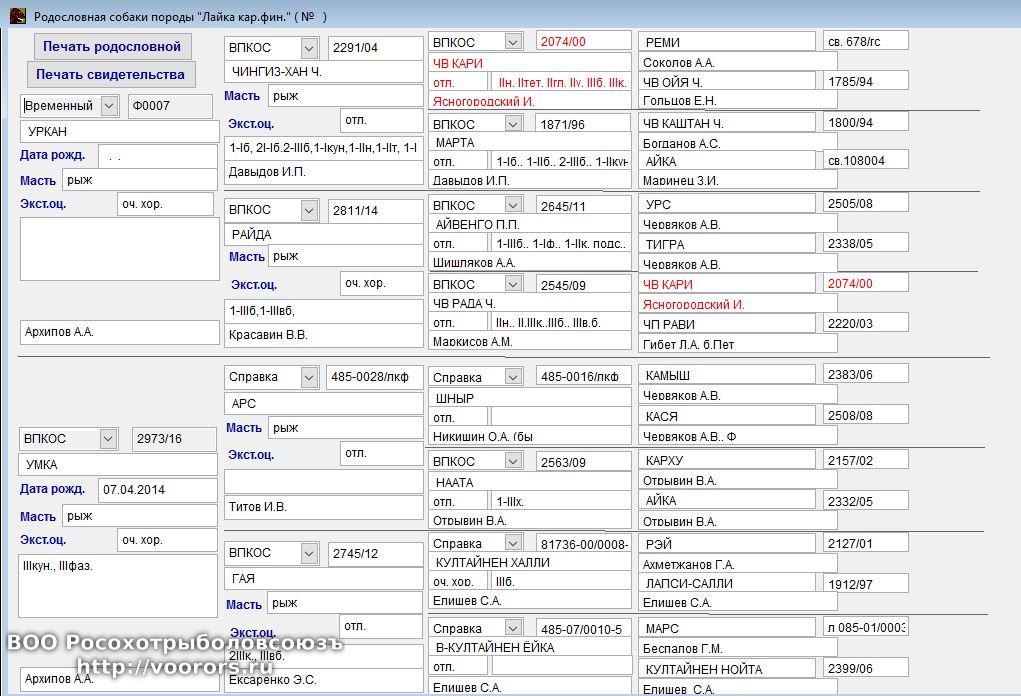Click the empty Дата рожд. field under УРКАН

tap(157, 157)
